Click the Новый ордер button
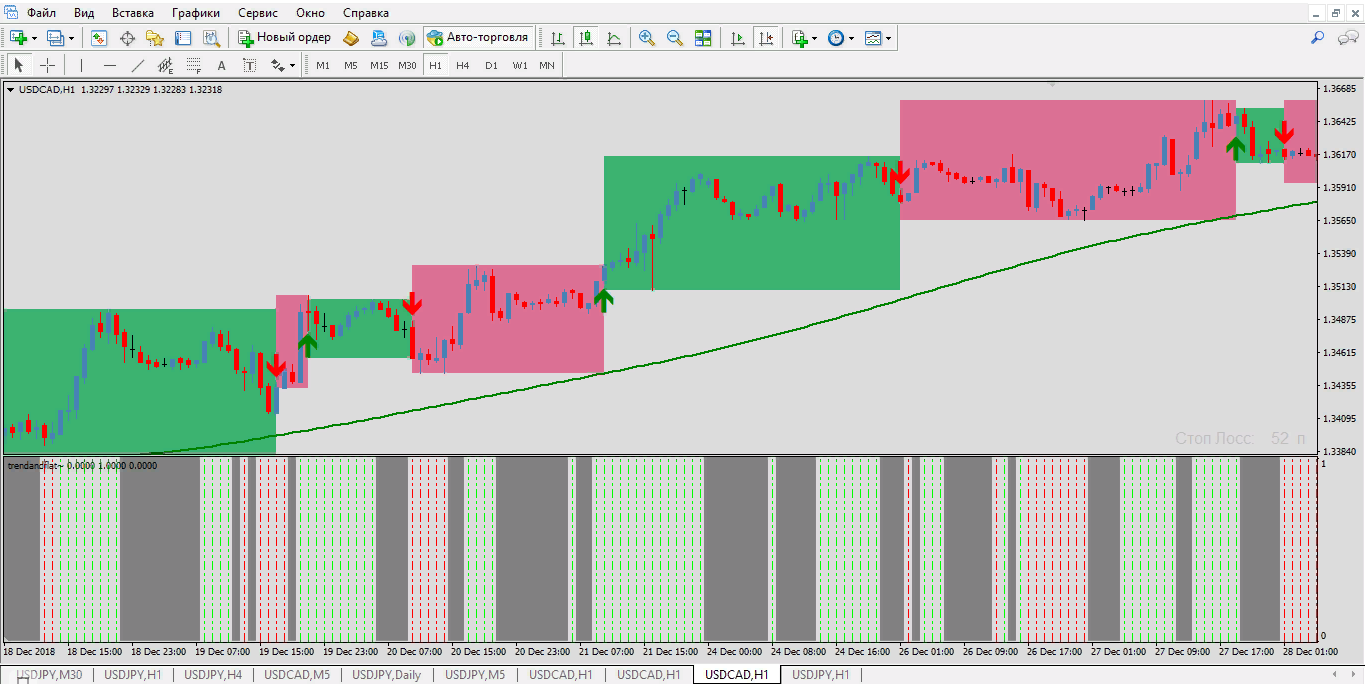 coord(284,38)
